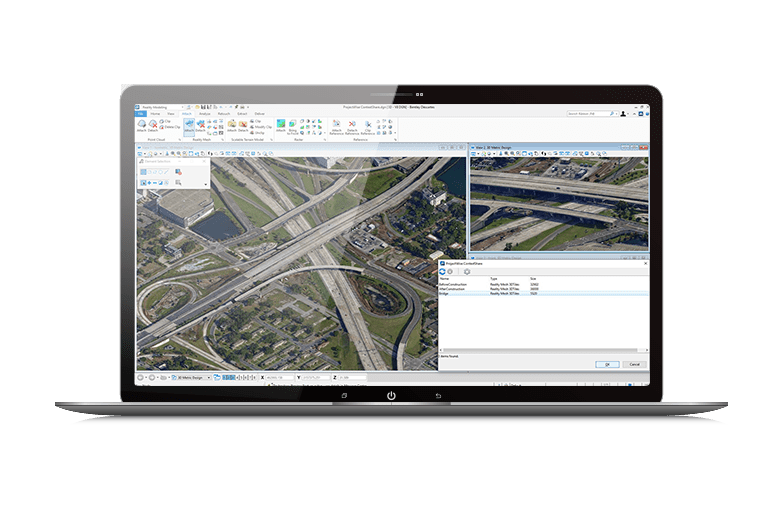Click refresh icon in ProjectWise ContextShare dialog
This screenshot has width=782, height=508.
pos(443,271)
